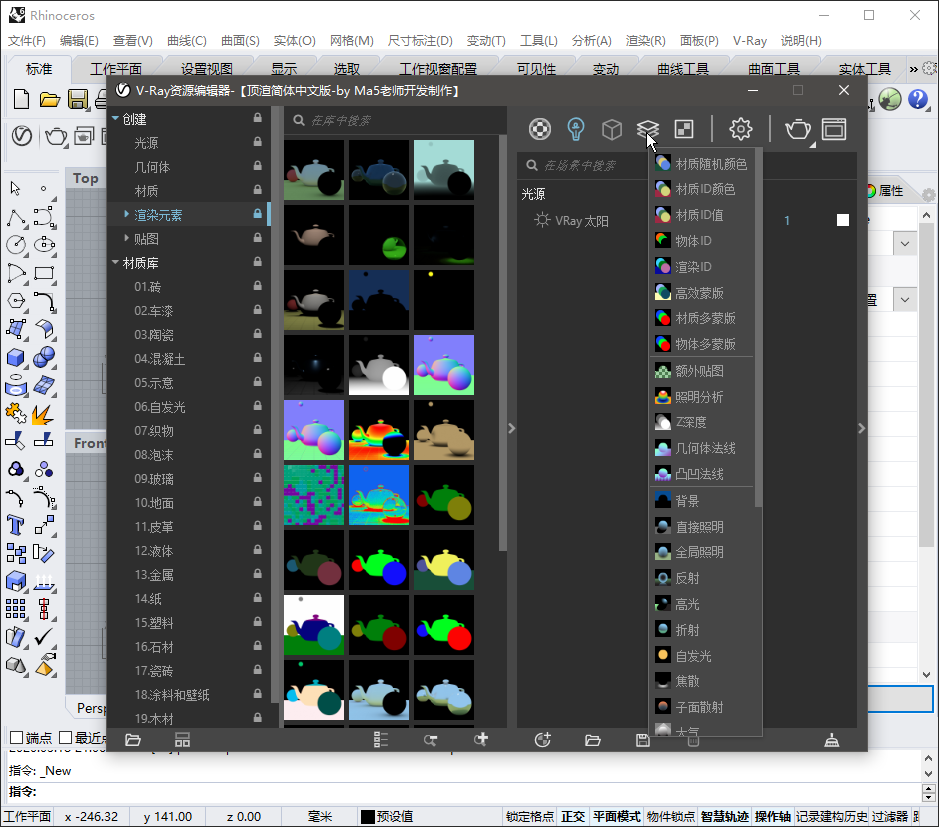Open the upper dropdown in properties panel
This screenshot has height=827, width=939.
click(905, 244)
